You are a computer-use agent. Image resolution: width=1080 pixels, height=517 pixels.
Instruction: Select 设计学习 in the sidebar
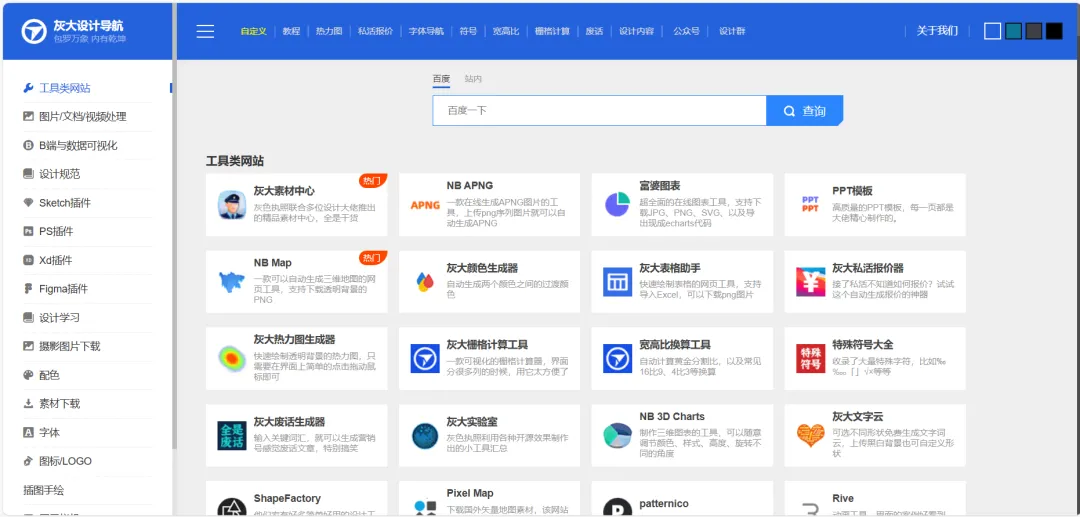pyautogui.click(x=59, y=317)
